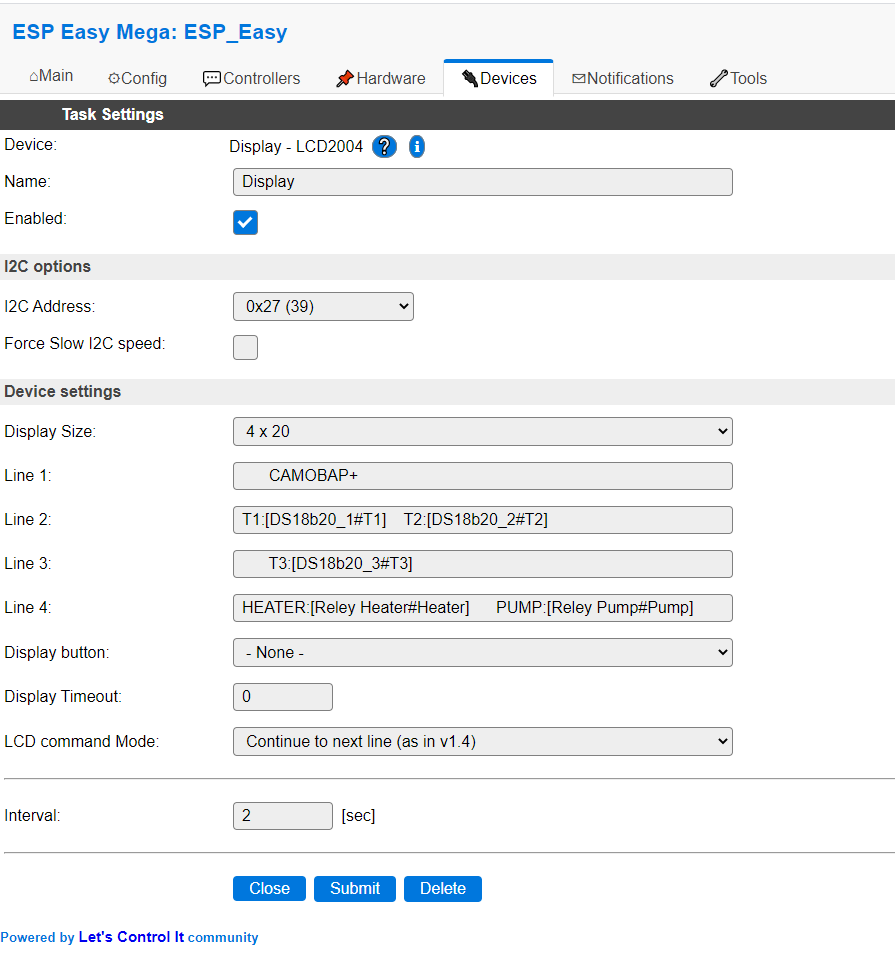Open the I2C Address dropdown
The height and width of the screenshot is (963, 895).
323,306
